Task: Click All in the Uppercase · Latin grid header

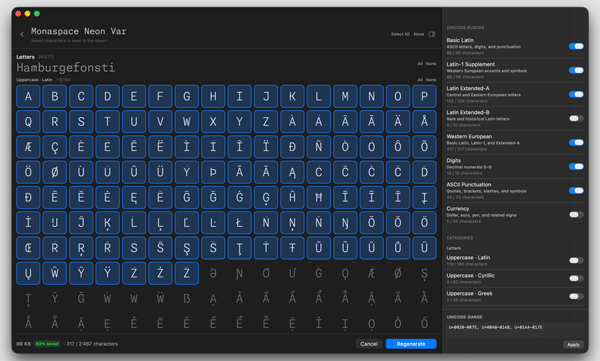Action: click(x=420, y=80)
